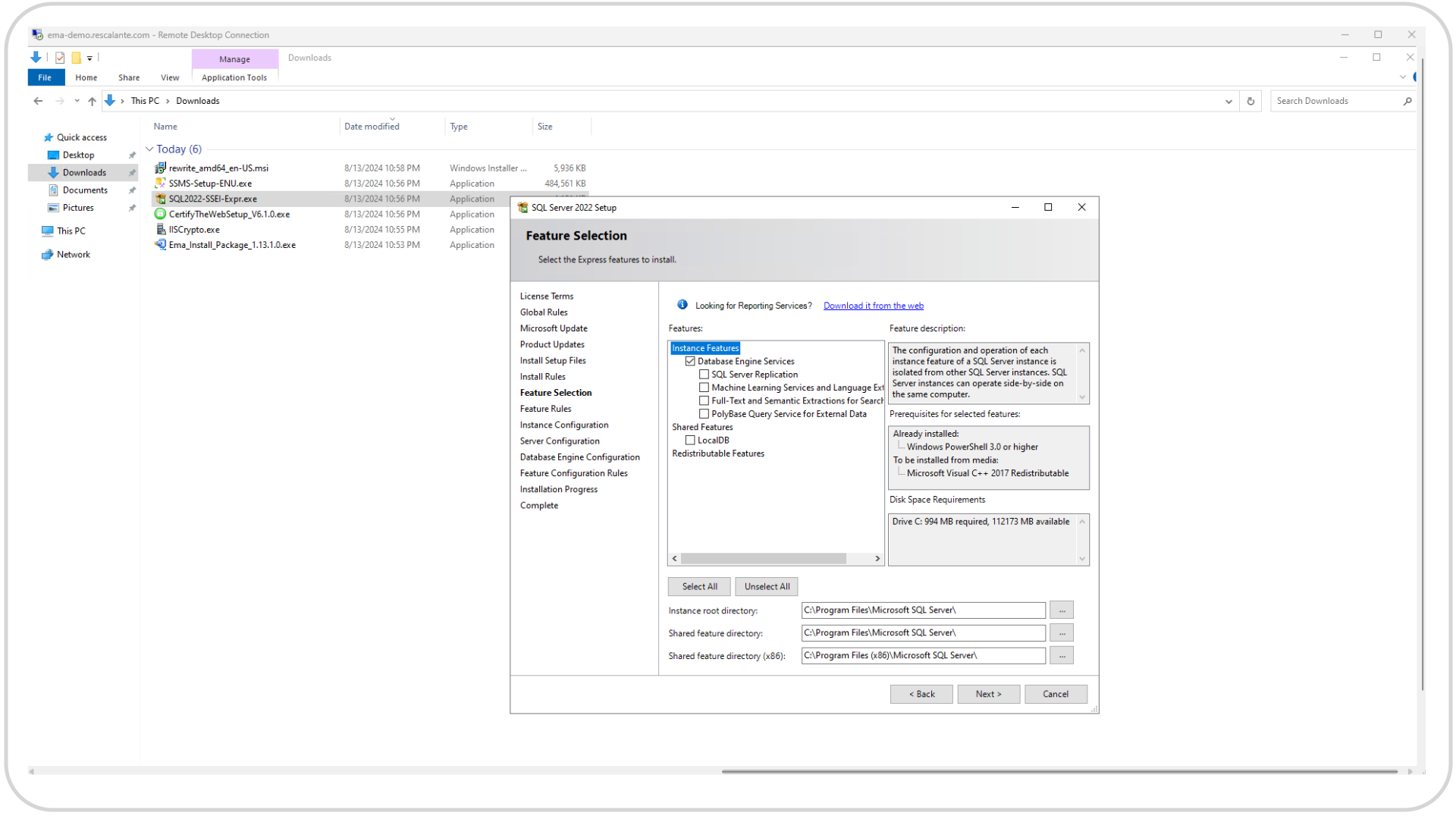Open the File tab

45,77
